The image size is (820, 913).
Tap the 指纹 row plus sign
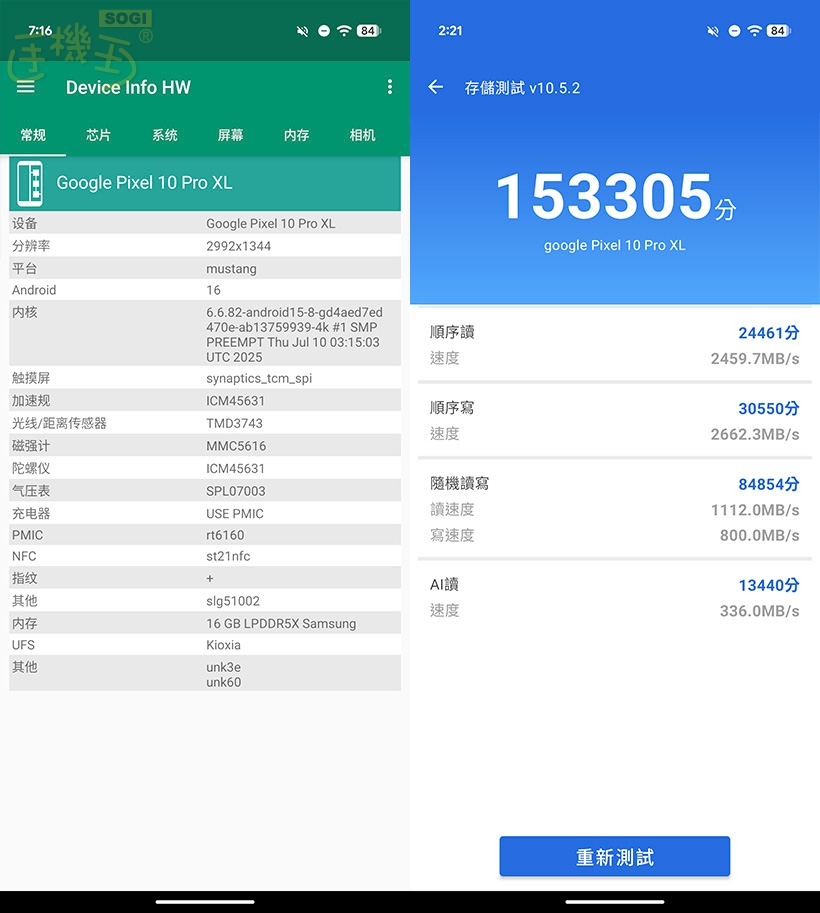pyautogui.click(x=210, y=578)
